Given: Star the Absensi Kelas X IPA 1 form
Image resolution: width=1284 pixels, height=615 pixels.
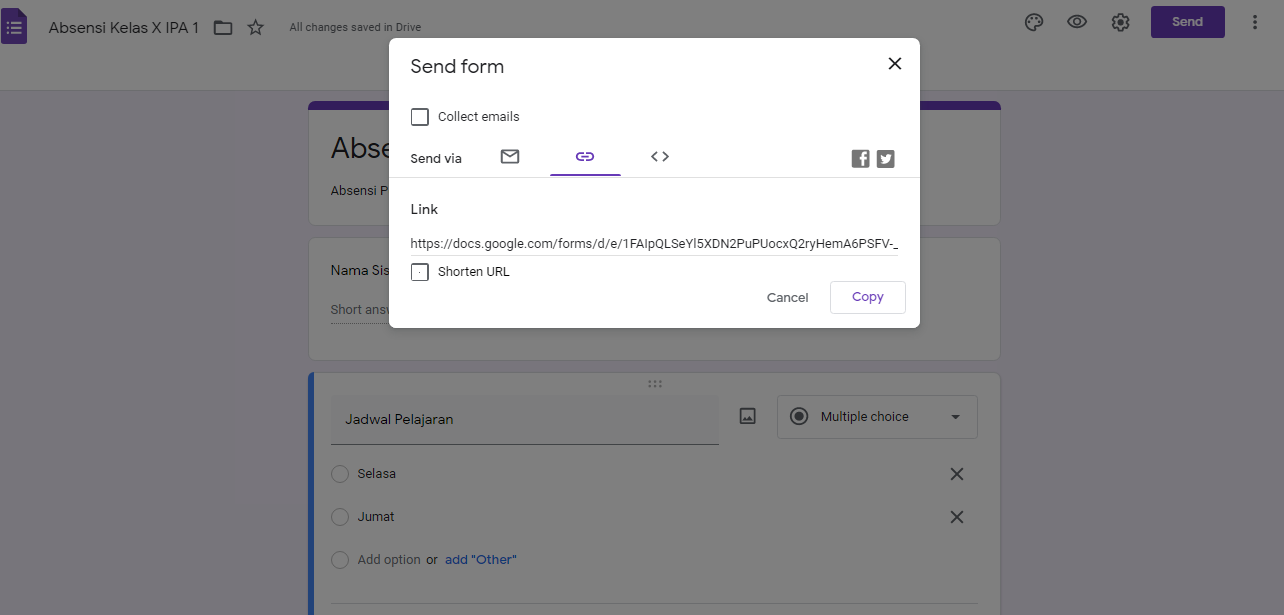Looking at the screenshot, I should coord(256,28).
